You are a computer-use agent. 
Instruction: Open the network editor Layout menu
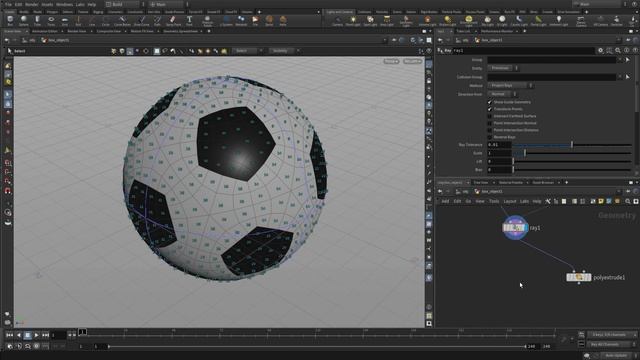point(510,201)
